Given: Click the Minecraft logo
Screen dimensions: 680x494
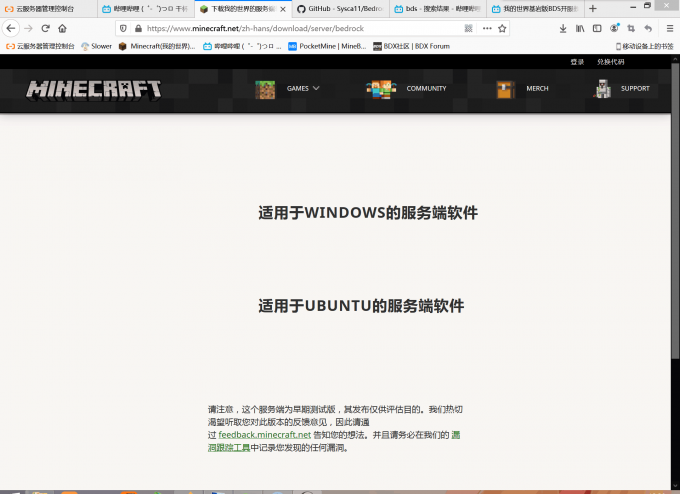Looking at the screenshot, I should tap(94, 91).
